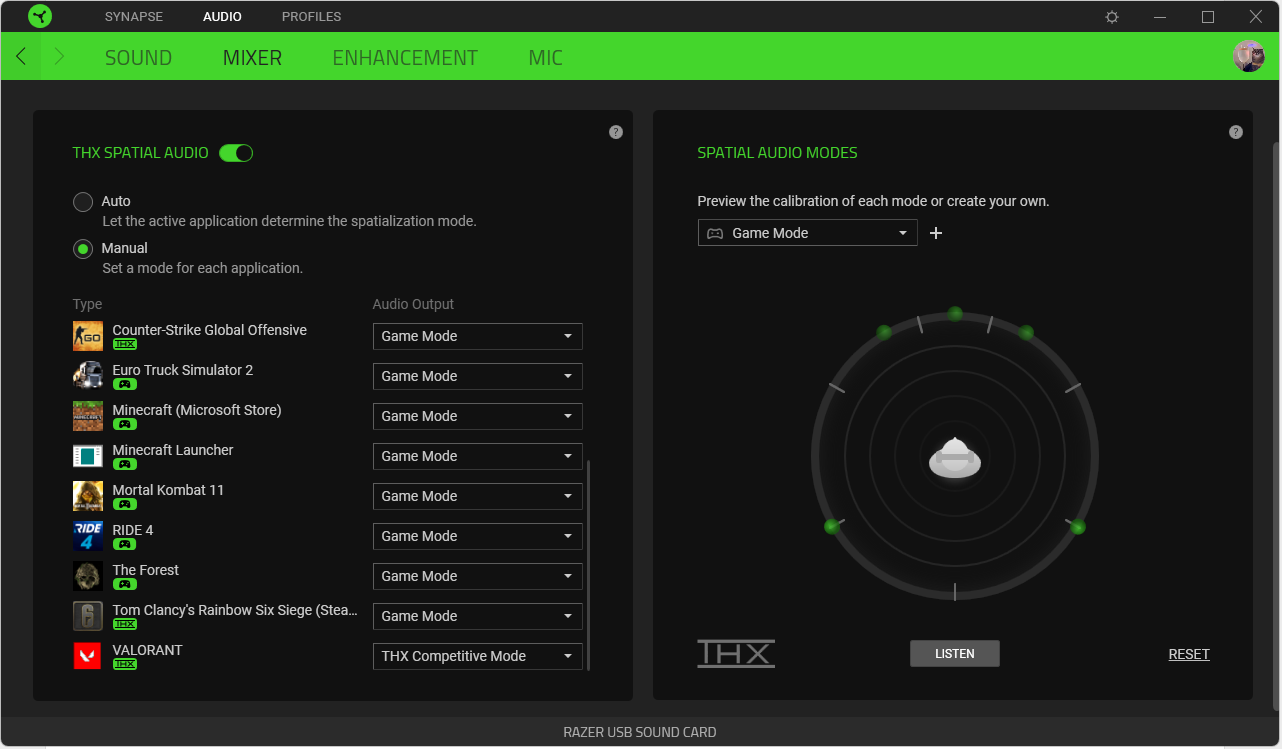
Task: Open Rainbow Six Siege output dropdown
Action: tap(478, 616)
